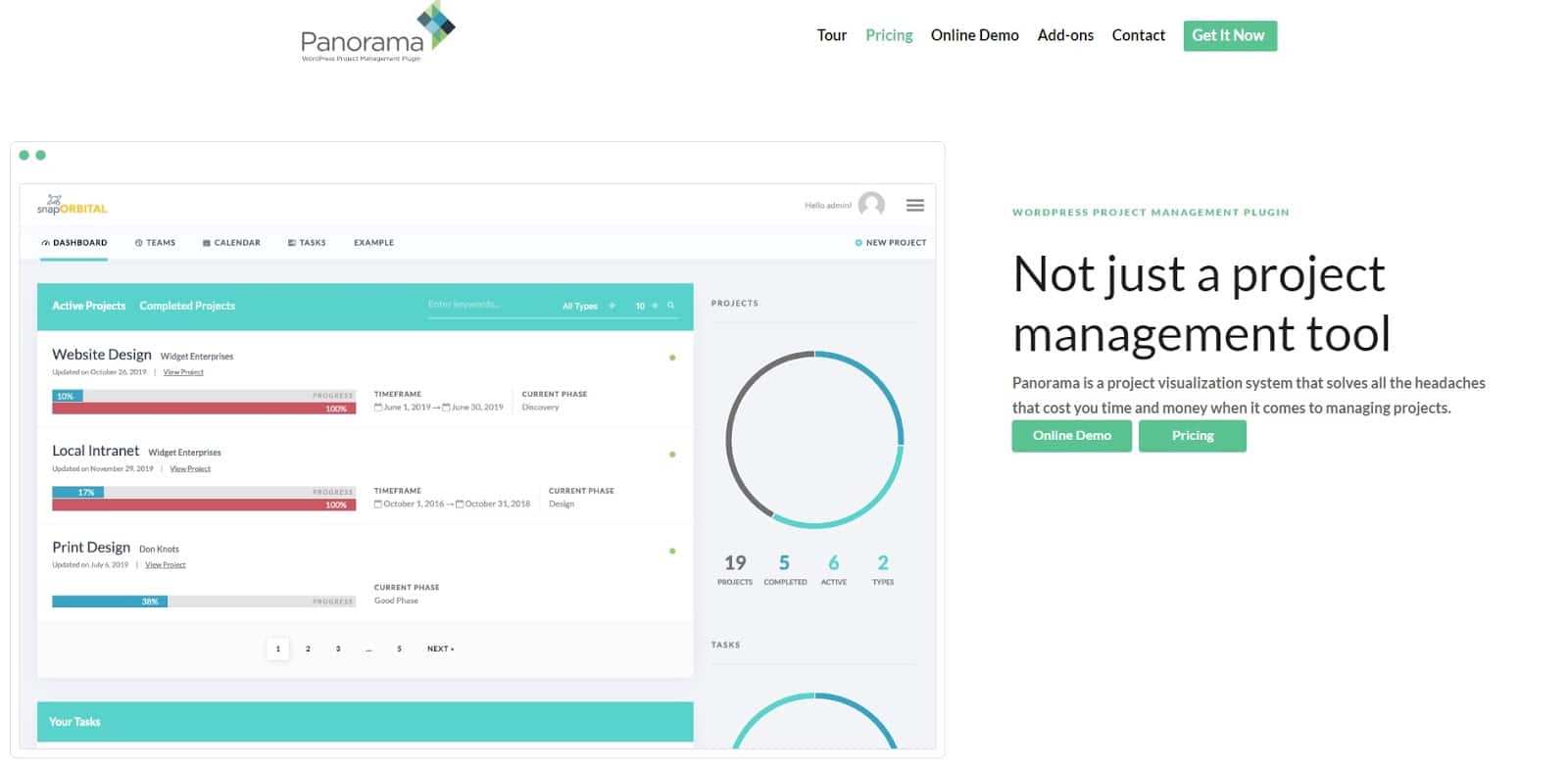Click the Get It Now button

click(1229, 35)
